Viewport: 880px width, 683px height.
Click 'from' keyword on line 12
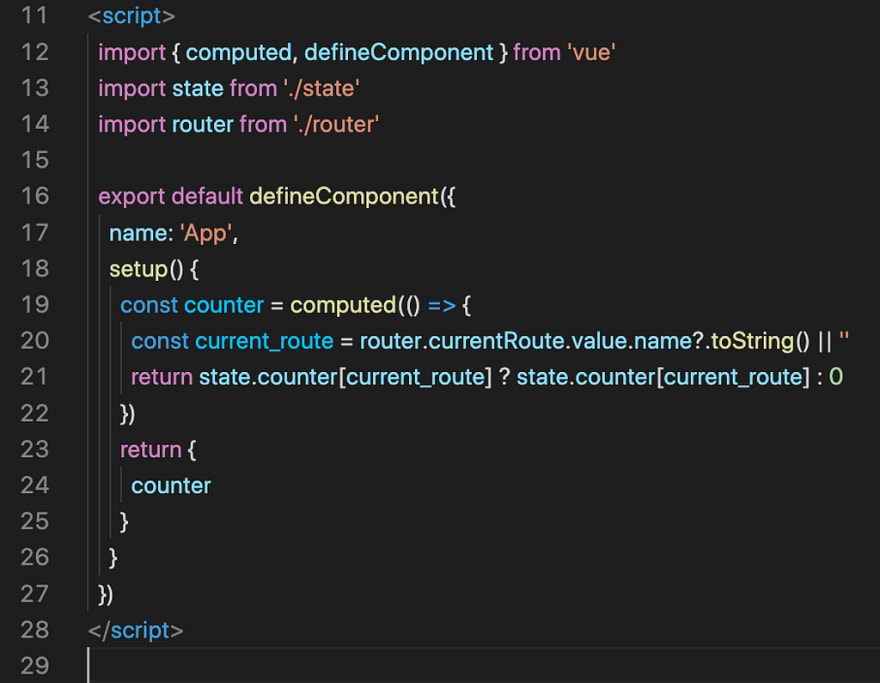[x=537, y=52]
